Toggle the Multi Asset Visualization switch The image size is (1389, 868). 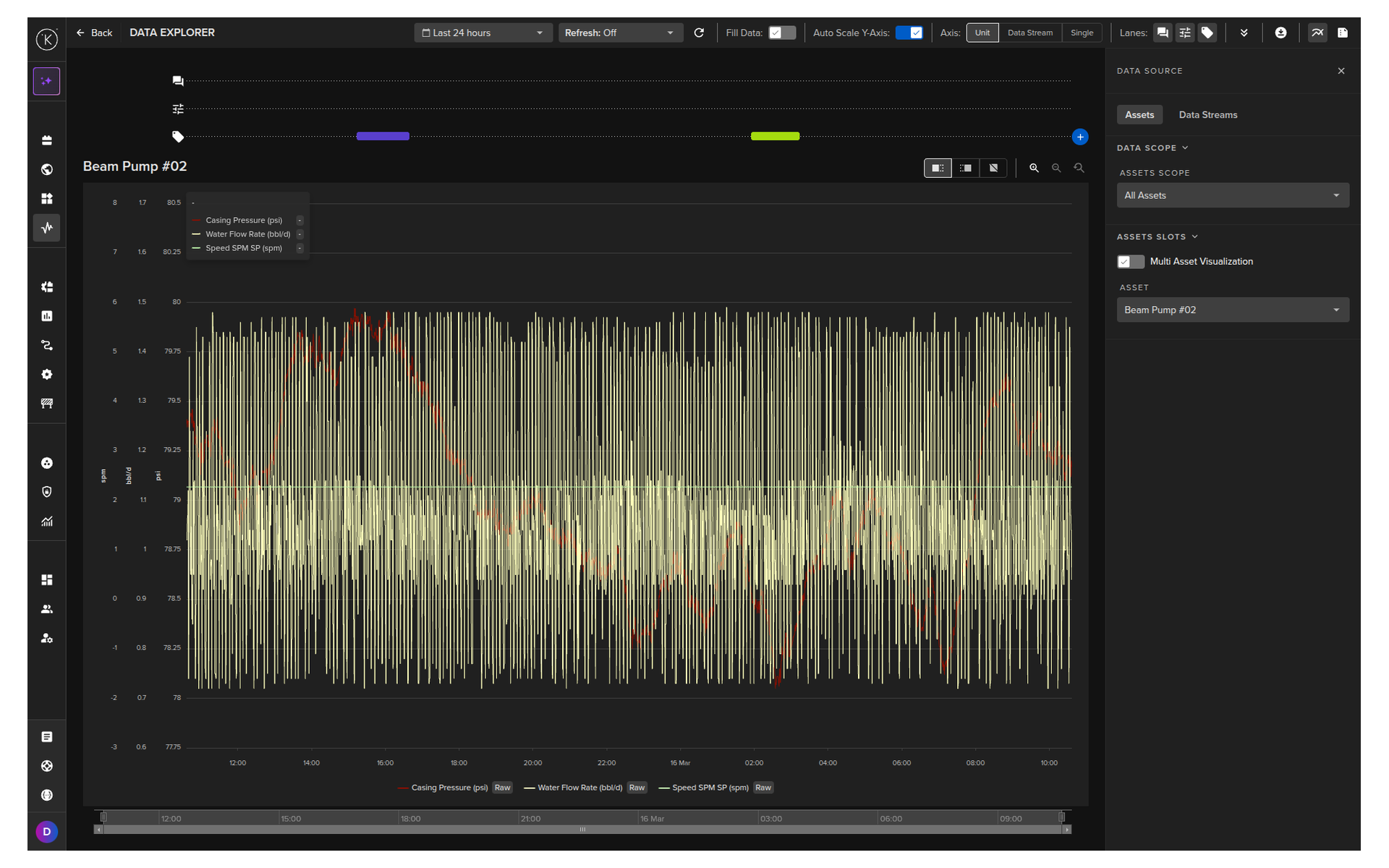click(x=1131, y=262)
